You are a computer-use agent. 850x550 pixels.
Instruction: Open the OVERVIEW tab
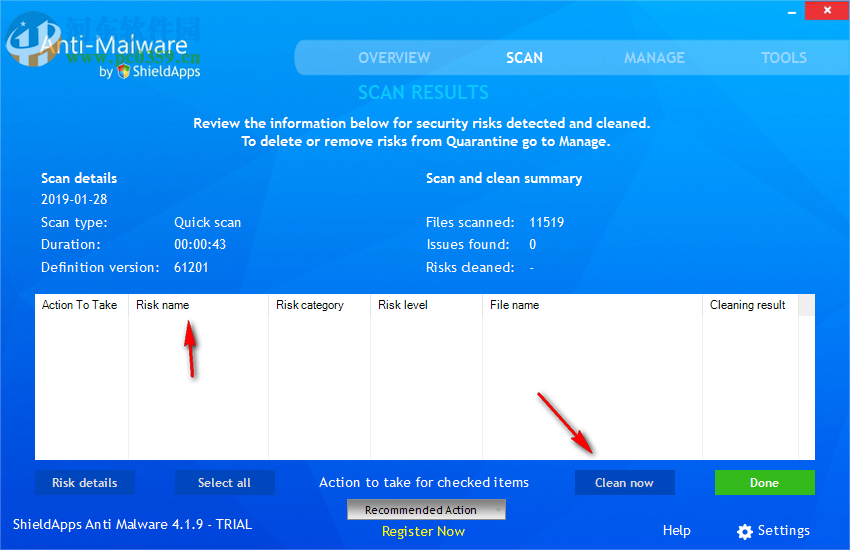(394, 57)
